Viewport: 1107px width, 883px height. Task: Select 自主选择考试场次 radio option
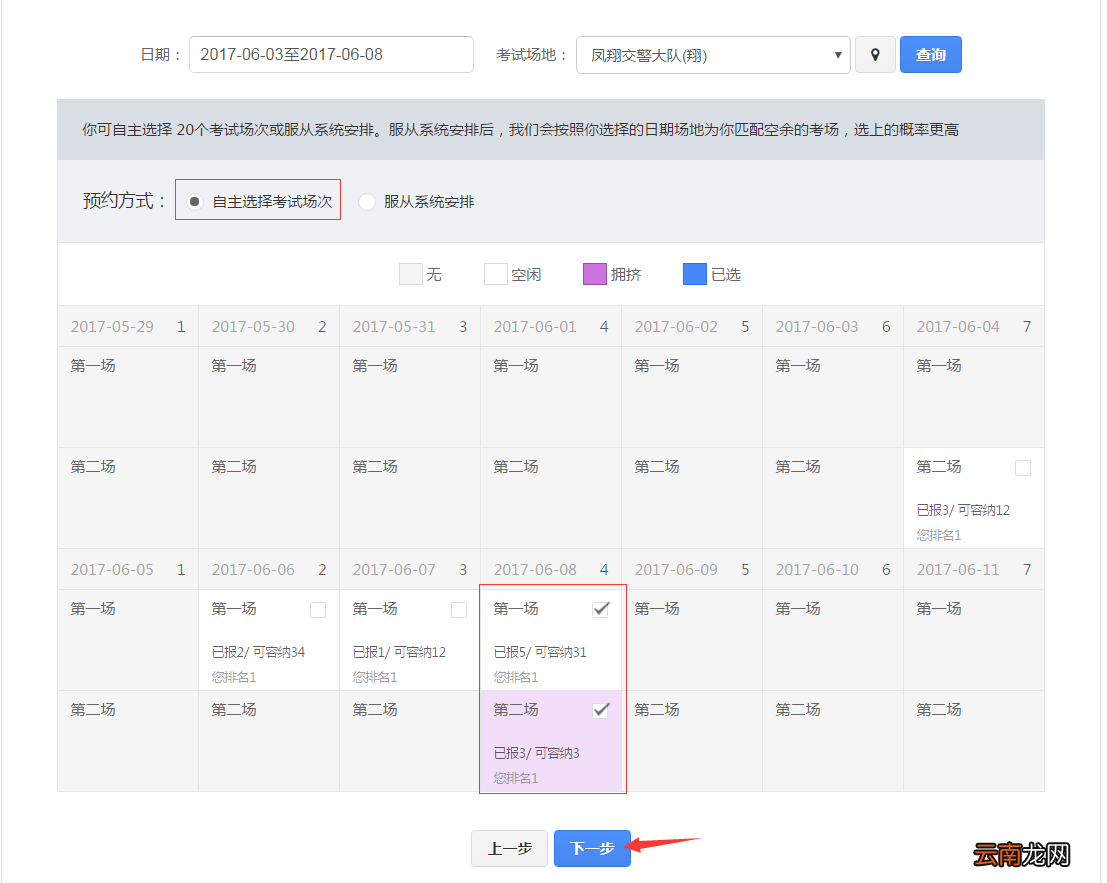195,201
